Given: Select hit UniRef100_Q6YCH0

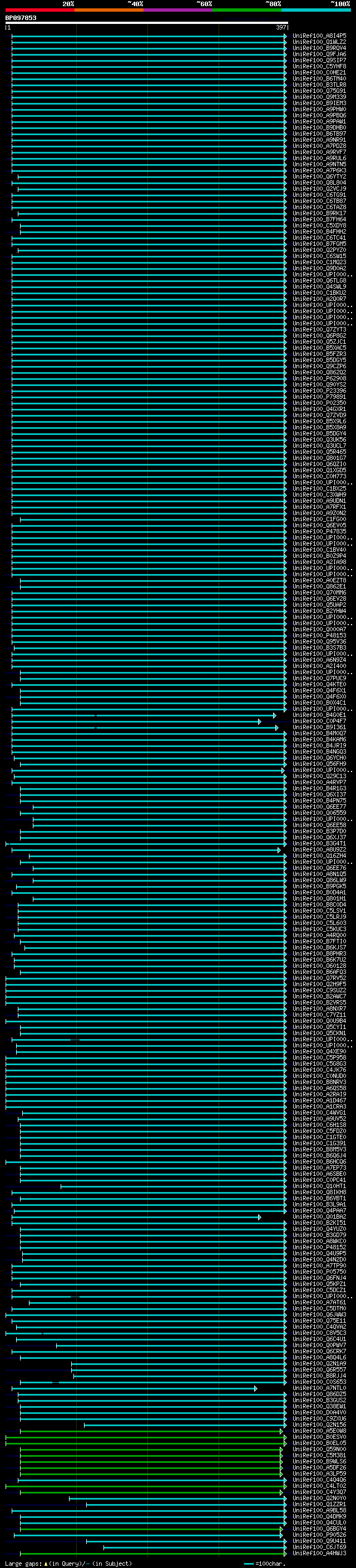Looking at the screenshot, I should (x=319, y=758).
